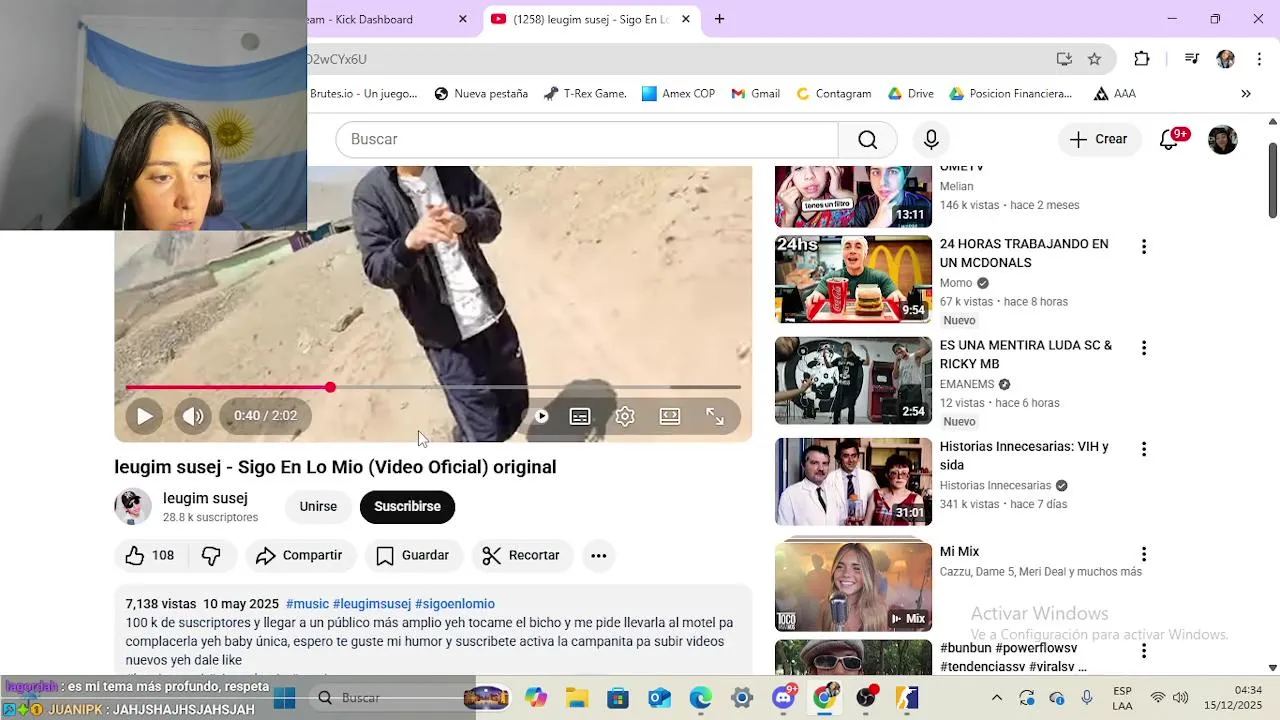
Task: Switch to theater mode
Action: (x=670, y=416)
